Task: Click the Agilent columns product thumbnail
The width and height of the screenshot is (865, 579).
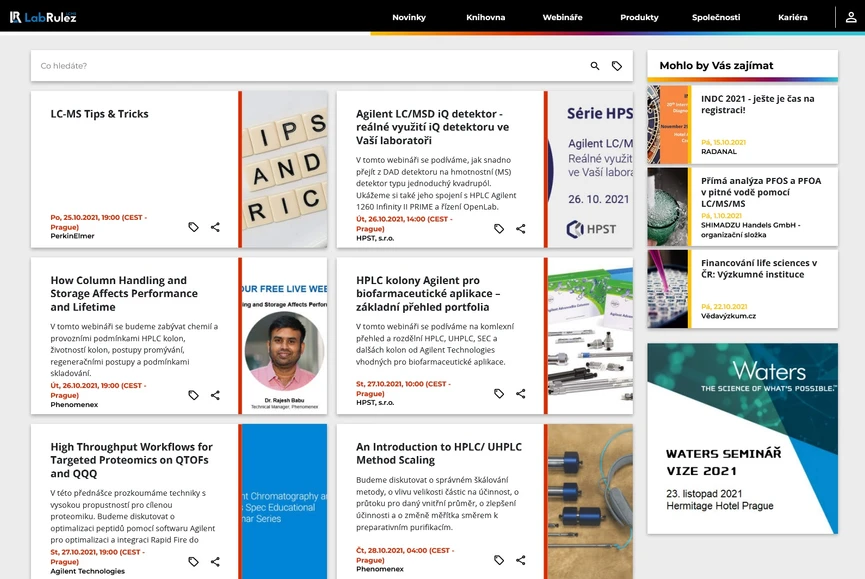Action: click(590, 336)
